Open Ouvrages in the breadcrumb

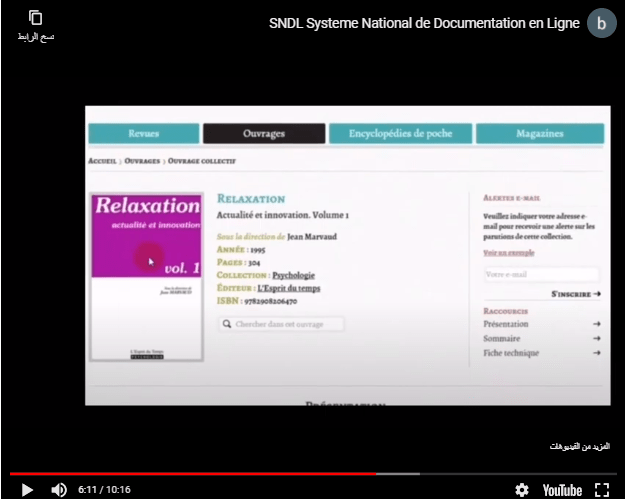point(142,161)
